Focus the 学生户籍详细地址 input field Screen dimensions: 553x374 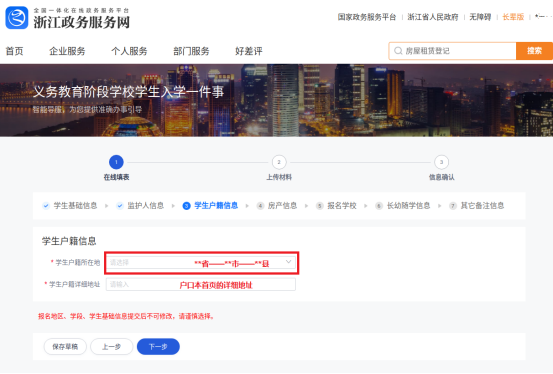click(201, 284)
